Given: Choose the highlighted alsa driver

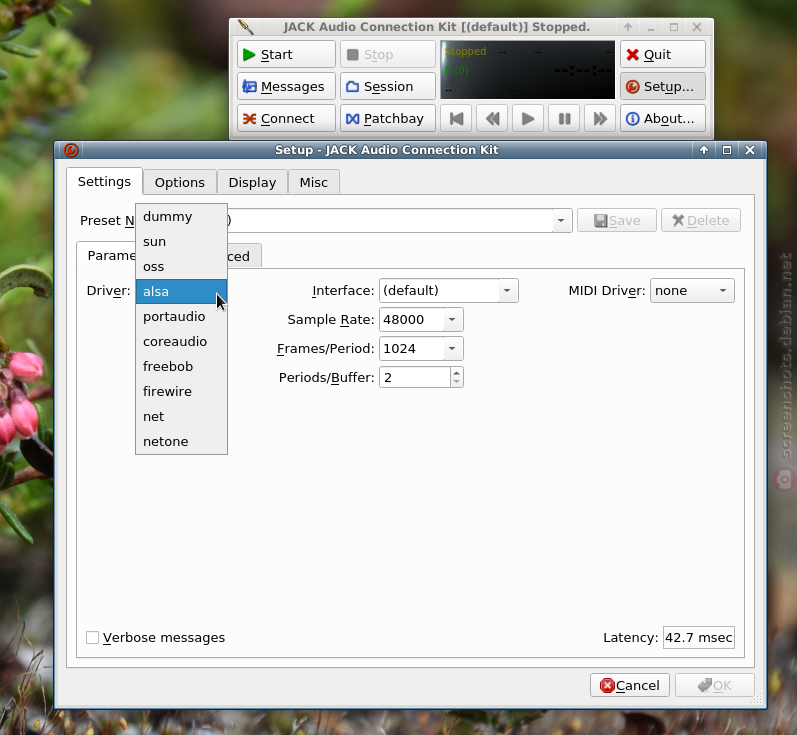Looking at the screenshot, I should [x=181, y=291].
